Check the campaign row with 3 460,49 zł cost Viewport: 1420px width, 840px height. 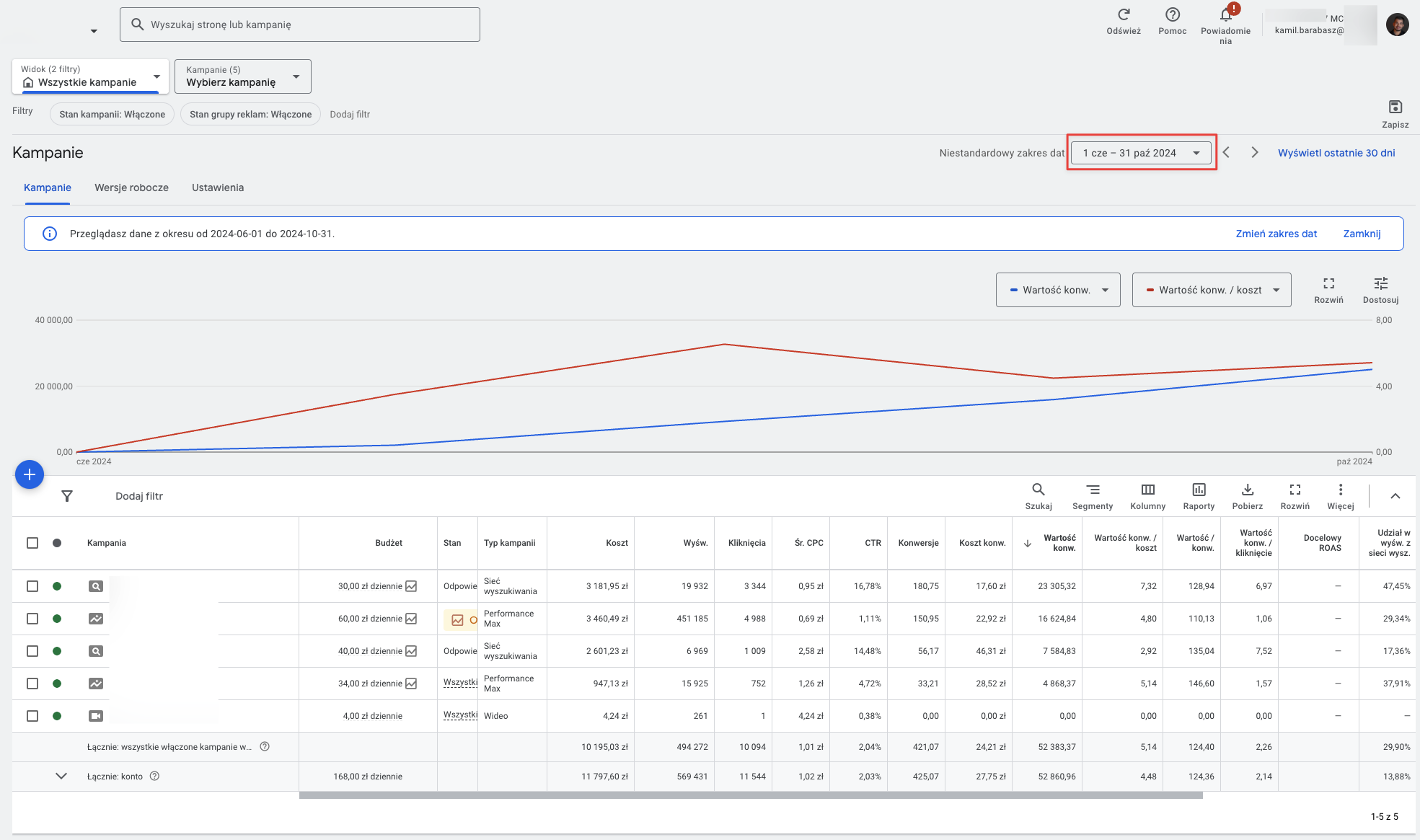click(x=32, y=619)
